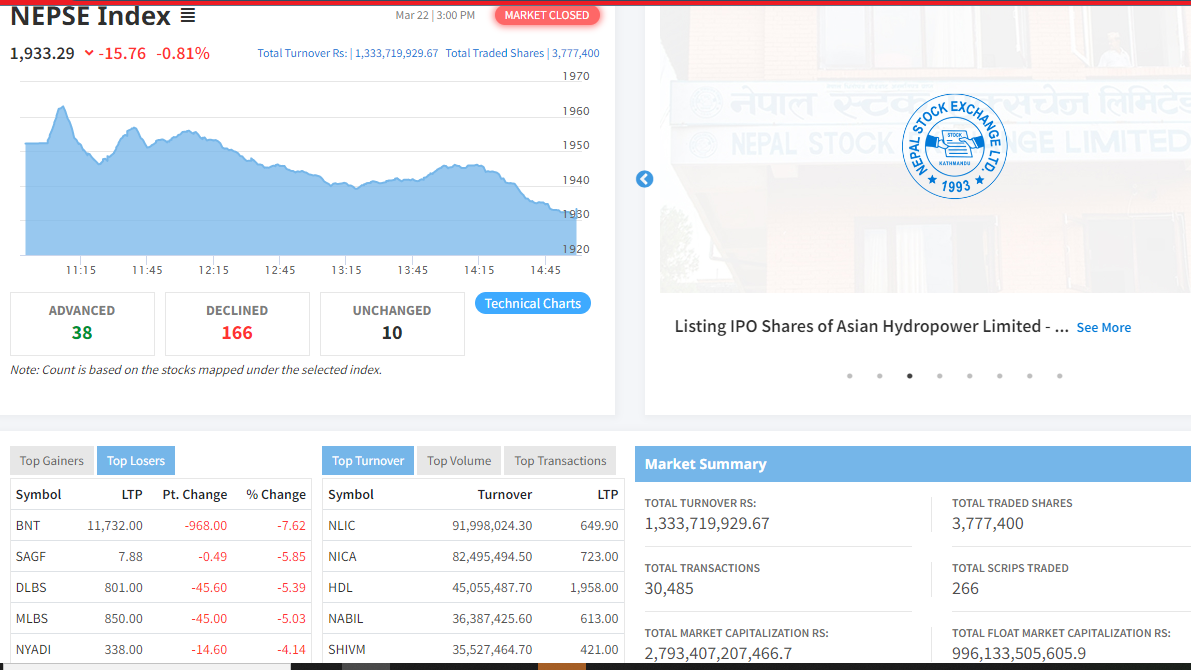Select the active third carousel dot
This screenshot has width=1191, height=670.
910,376
